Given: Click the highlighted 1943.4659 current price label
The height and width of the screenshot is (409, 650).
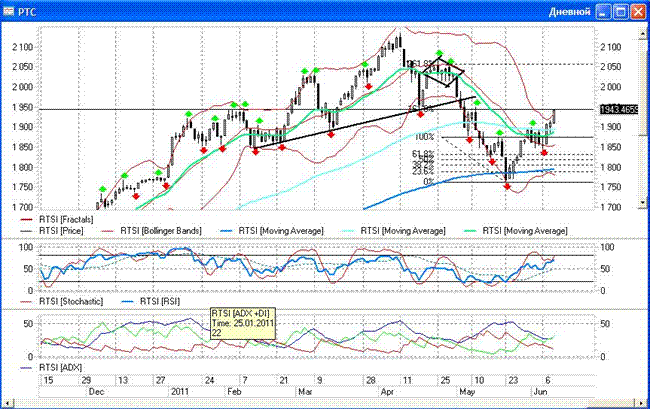Looking at the screenshot, I should [x=619, y=109].
